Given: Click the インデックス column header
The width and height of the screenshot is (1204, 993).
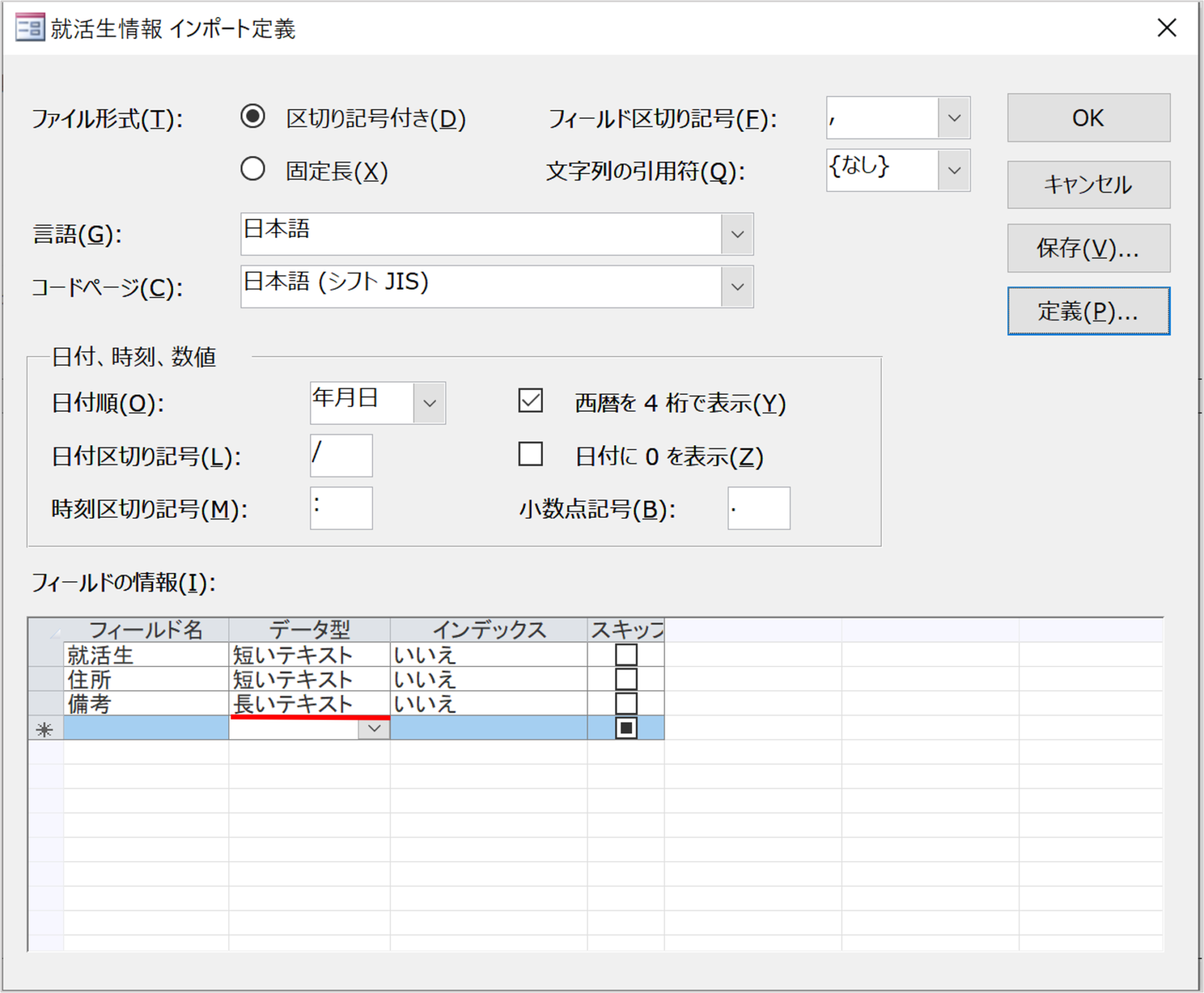Looking at the screenshot, I should (489, 630).
